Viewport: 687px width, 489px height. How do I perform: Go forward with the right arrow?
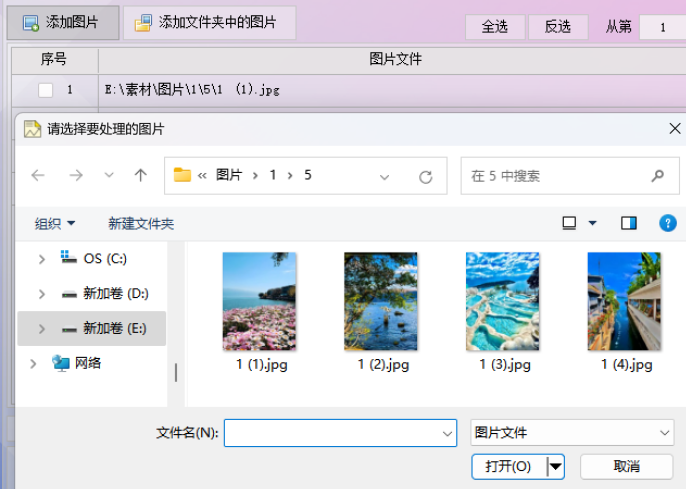(x=76, y=176)
